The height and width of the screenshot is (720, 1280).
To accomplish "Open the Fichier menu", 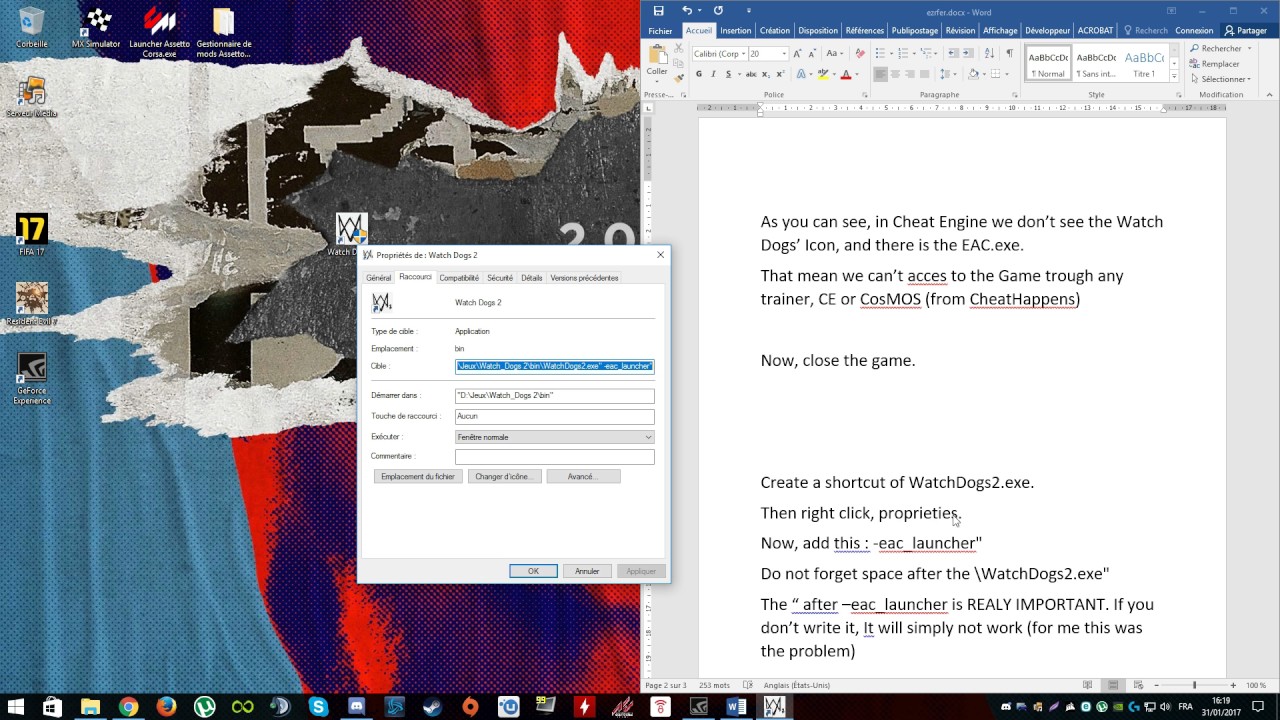I will (660, 31).
